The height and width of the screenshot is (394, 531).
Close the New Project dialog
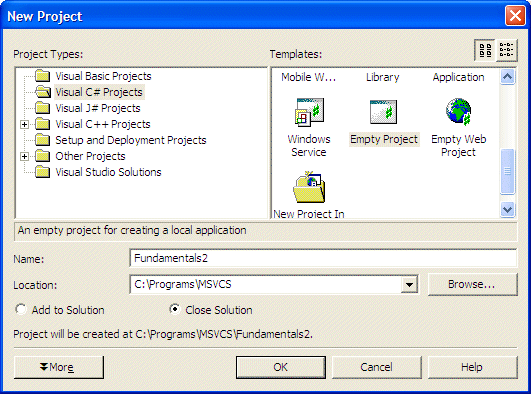click(515, 16)
